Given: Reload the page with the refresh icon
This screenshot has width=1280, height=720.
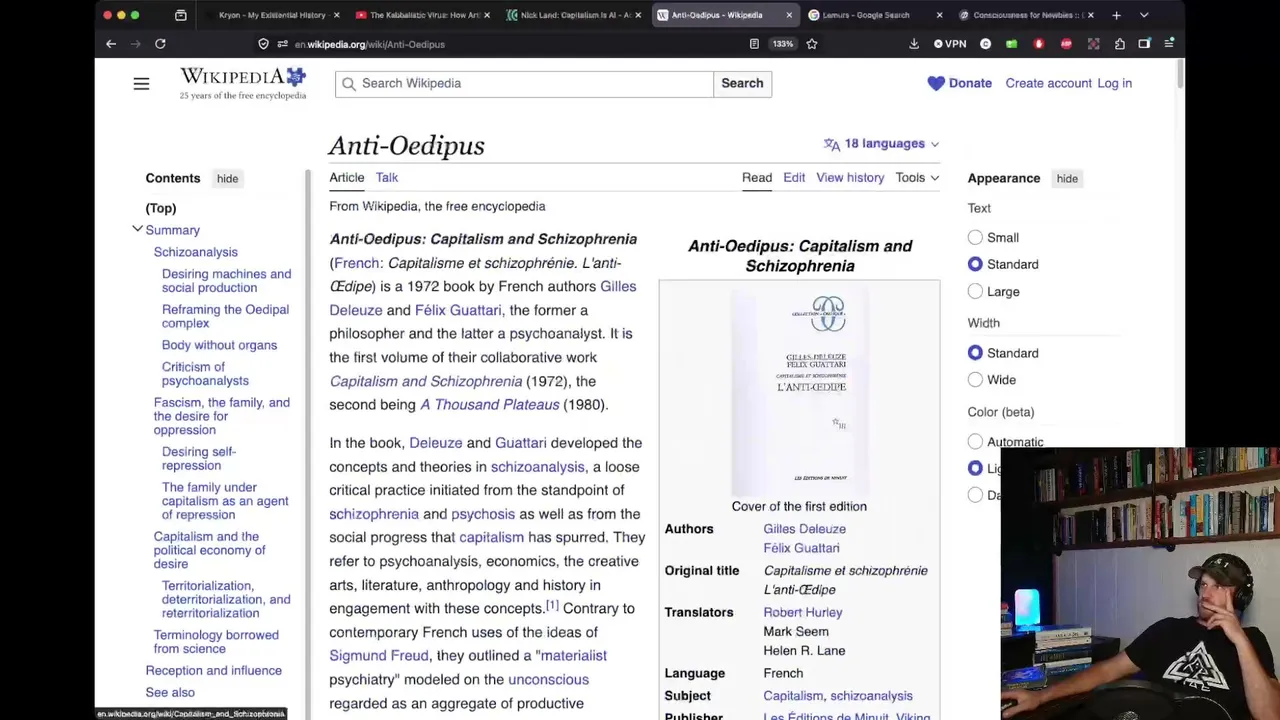Looking at the screenshot, I should click(x=160, y=44).
